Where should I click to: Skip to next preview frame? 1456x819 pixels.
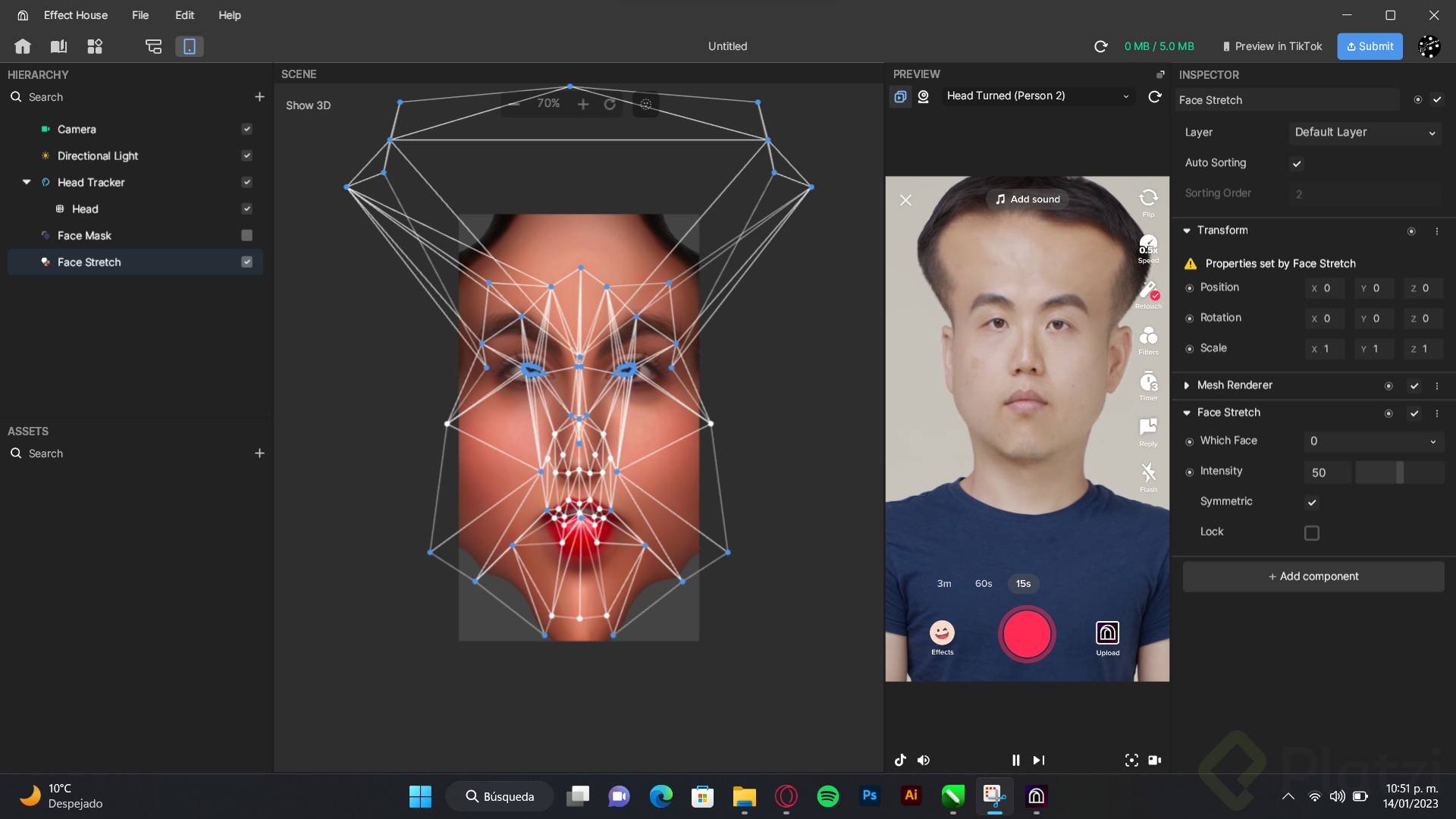pyautogui.click(x=1039, y=760)
